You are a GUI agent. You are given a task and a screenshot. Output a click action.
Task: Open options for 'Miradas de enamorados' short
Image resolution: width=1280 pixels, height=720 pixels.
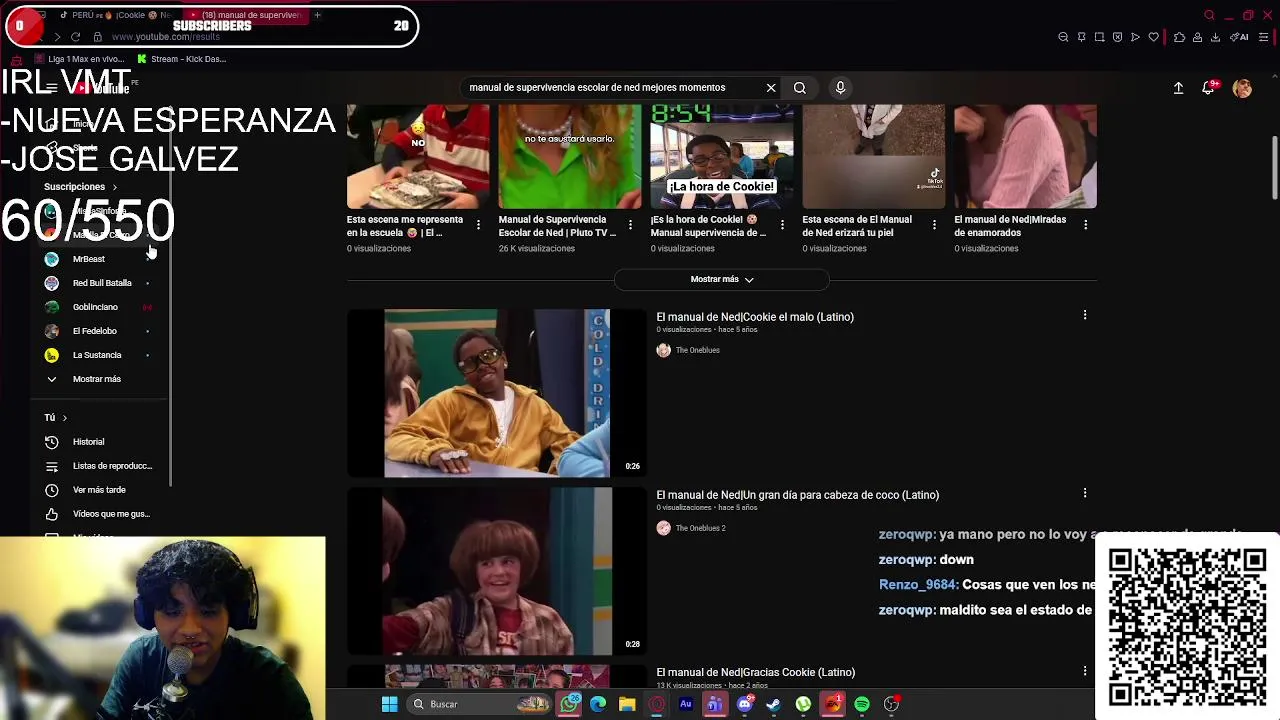click(x=1086, y=225)
